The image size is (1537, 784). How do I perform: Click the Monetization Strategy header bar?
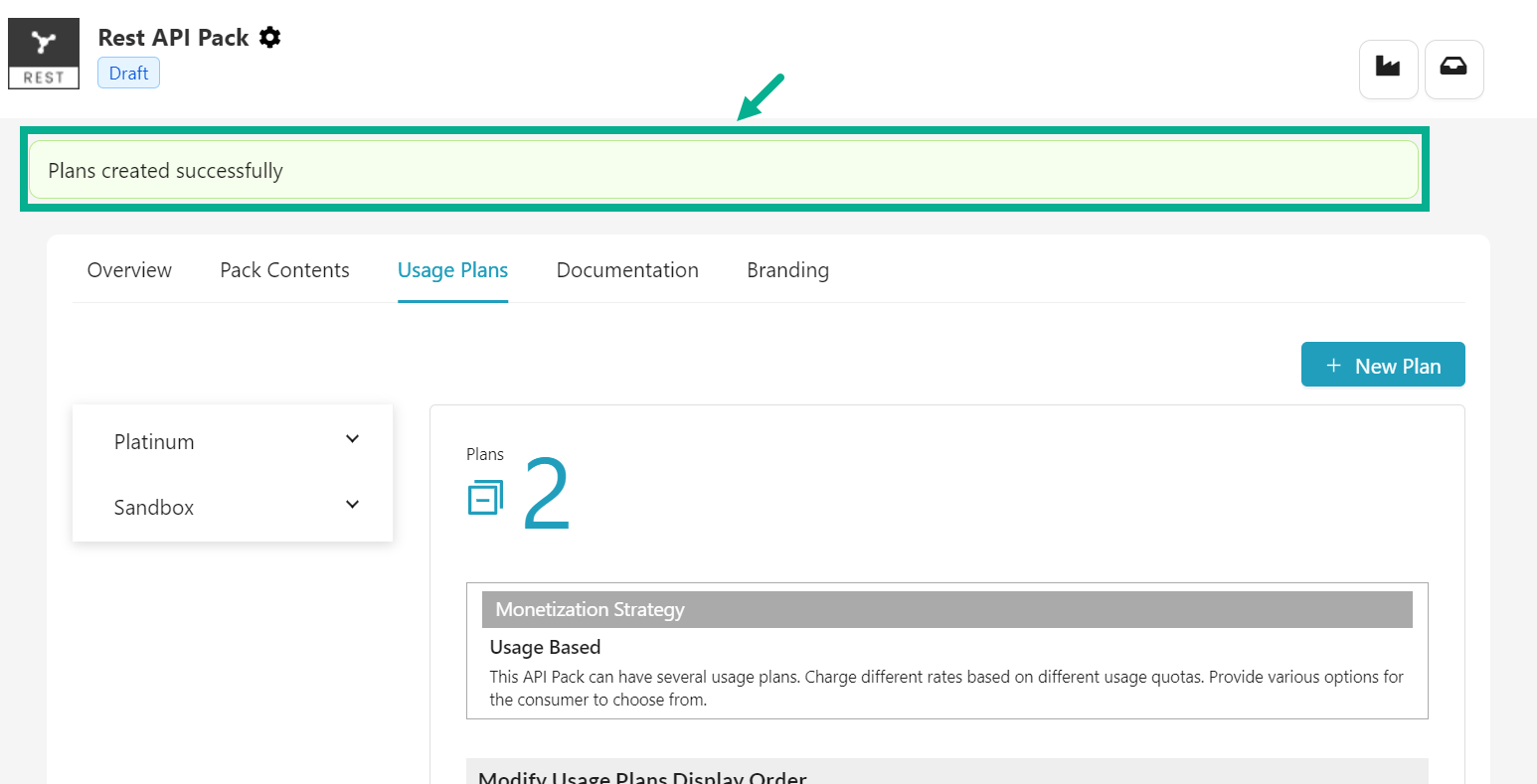point(946,609)
